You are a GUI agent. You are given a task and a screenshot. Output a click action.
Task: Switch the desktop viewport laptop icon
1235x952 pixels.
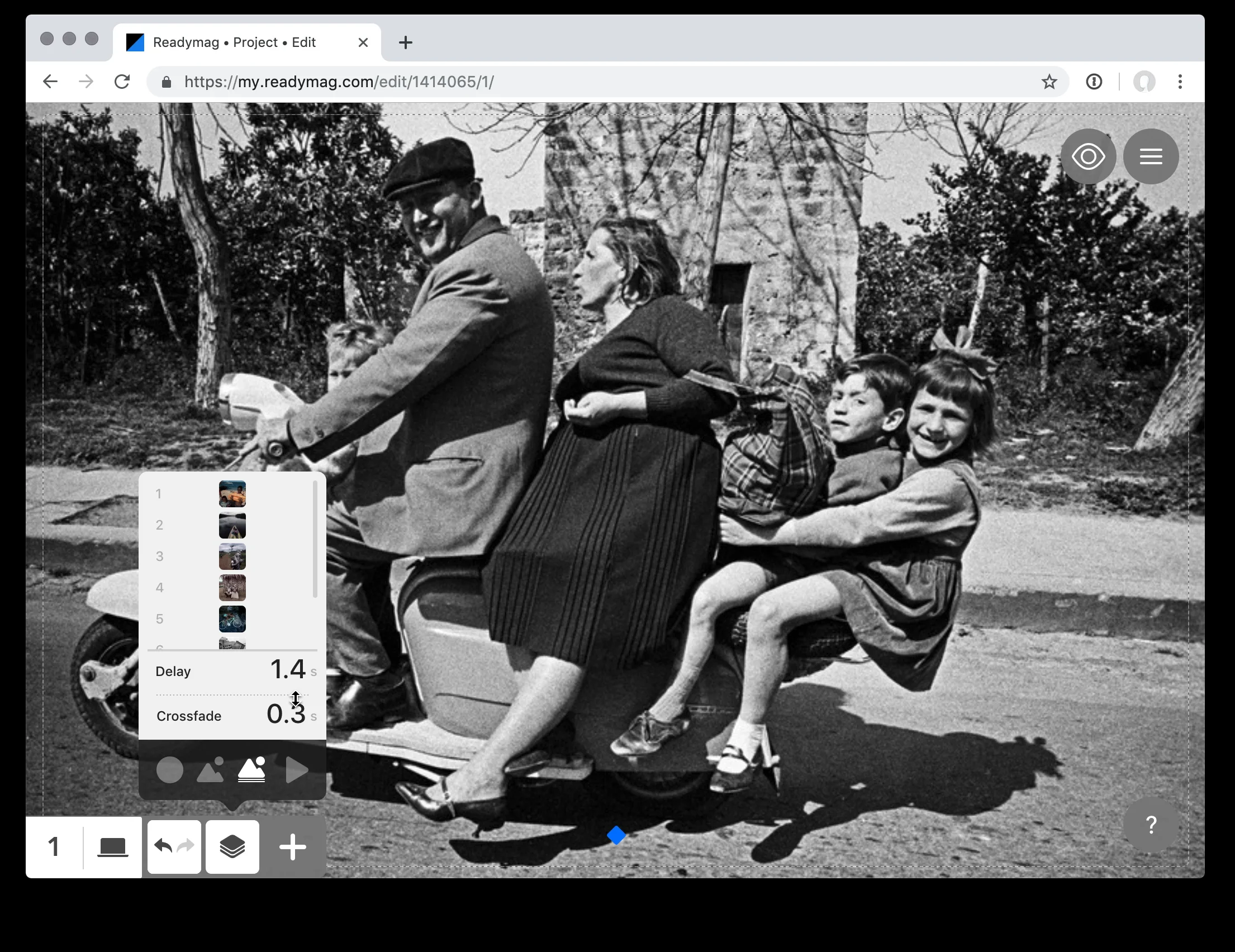(x=112, y=847)
